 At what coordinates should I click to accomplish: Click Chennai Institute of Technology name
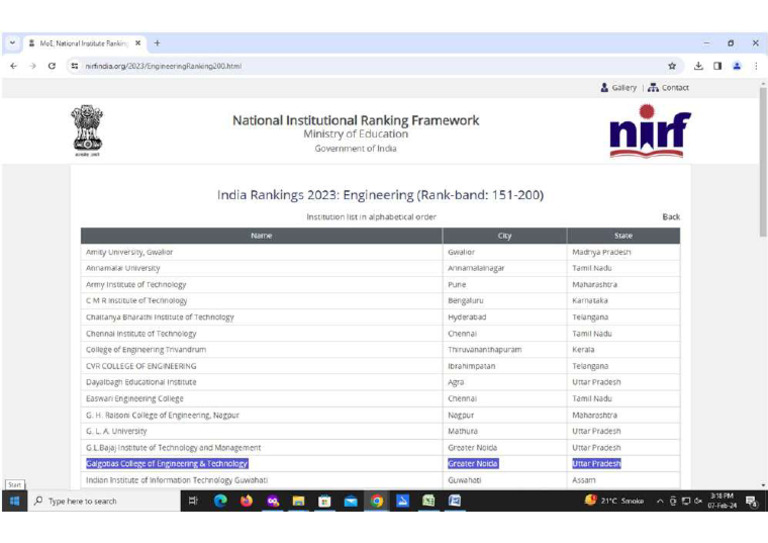pos(141,333)
